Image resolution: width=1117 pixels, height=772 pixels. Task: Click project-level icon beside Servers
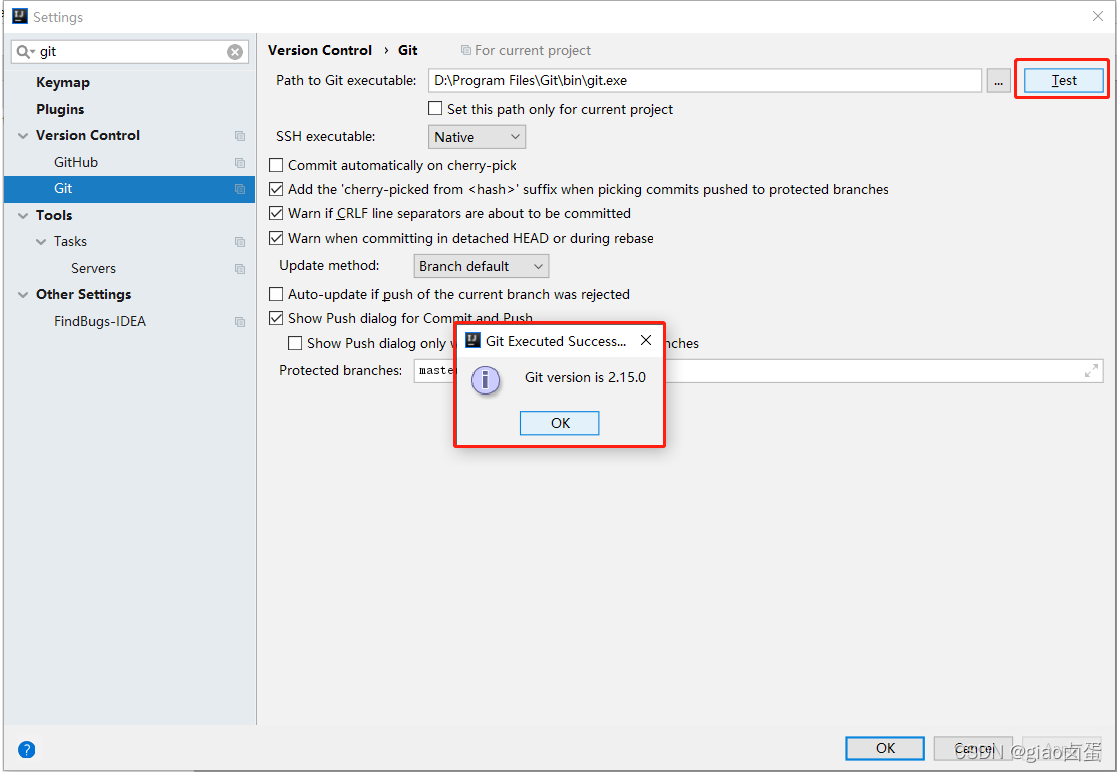click(240, 269)
